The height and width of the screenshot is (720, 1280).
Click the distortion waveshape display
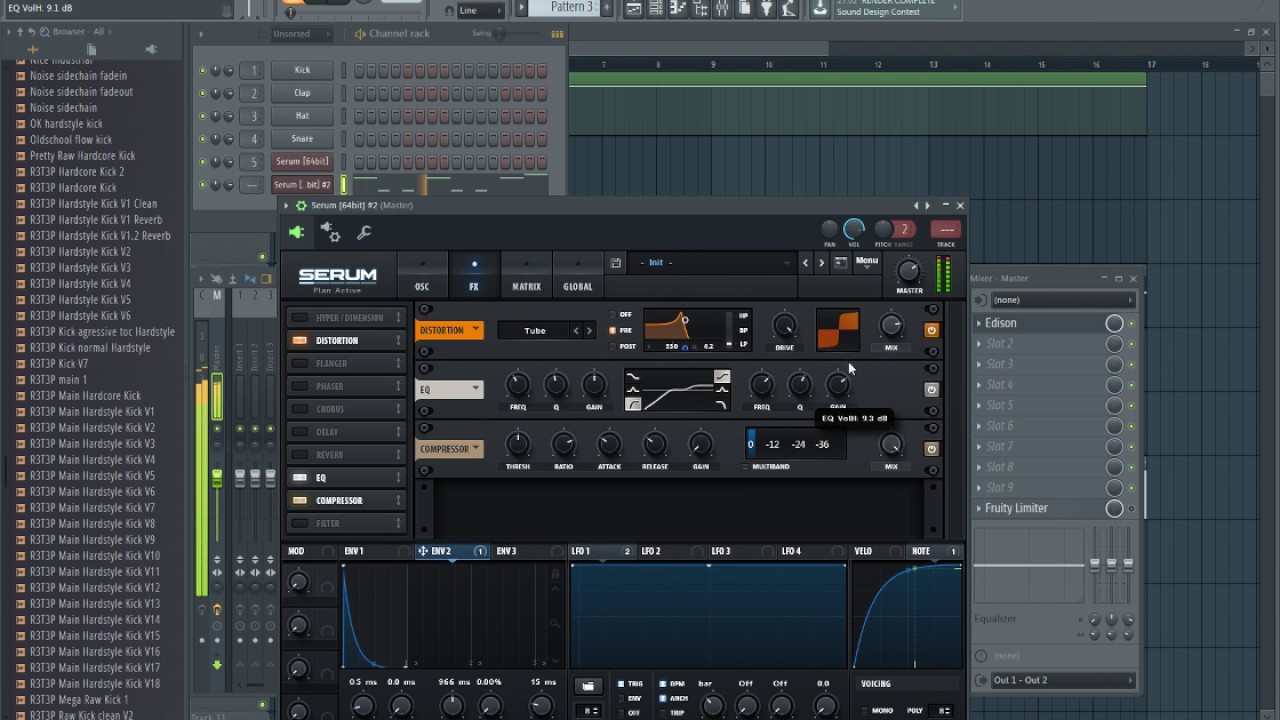(838, 330)
